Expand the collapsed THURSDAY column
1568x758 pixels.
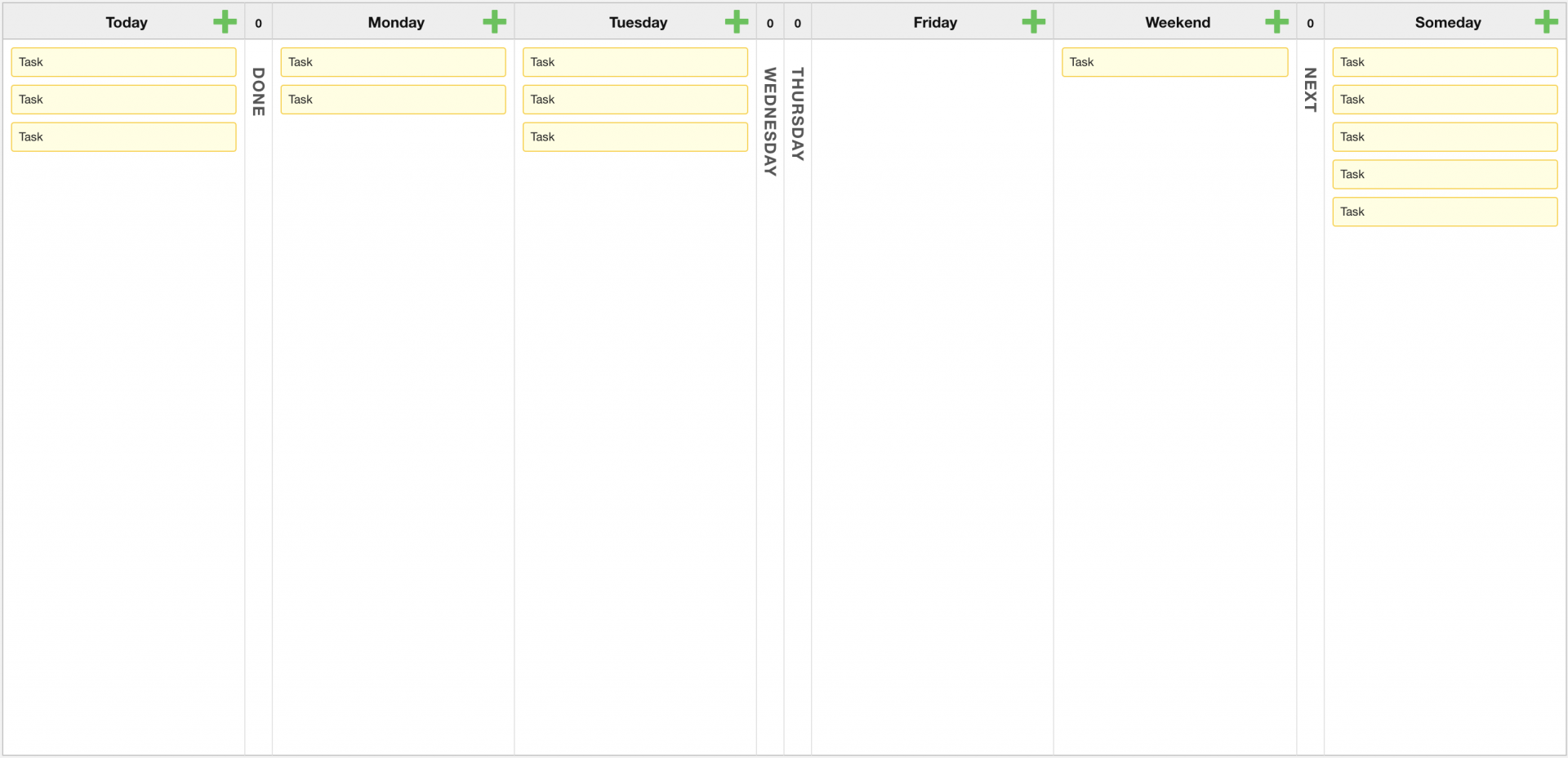pyautogui.click(x=798, y=114)
